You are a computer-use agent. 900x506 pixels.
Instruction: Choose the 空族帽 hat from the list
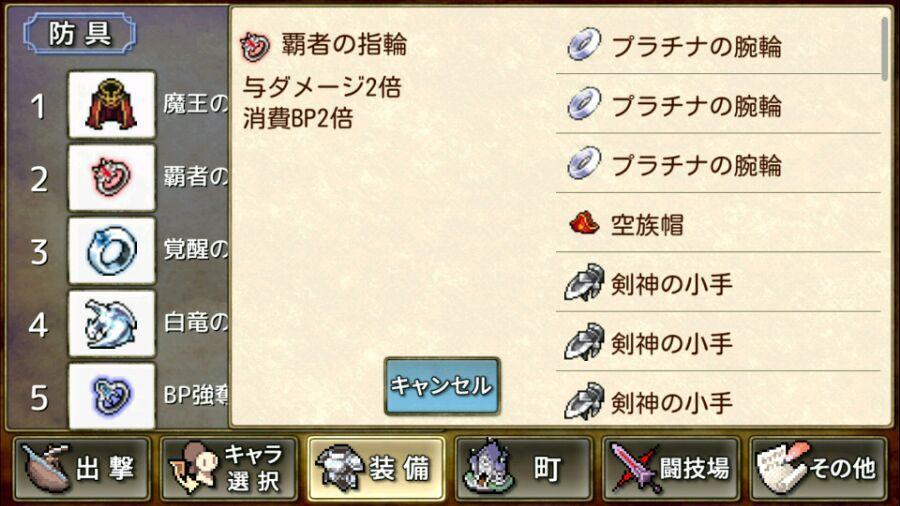[718, 224]
